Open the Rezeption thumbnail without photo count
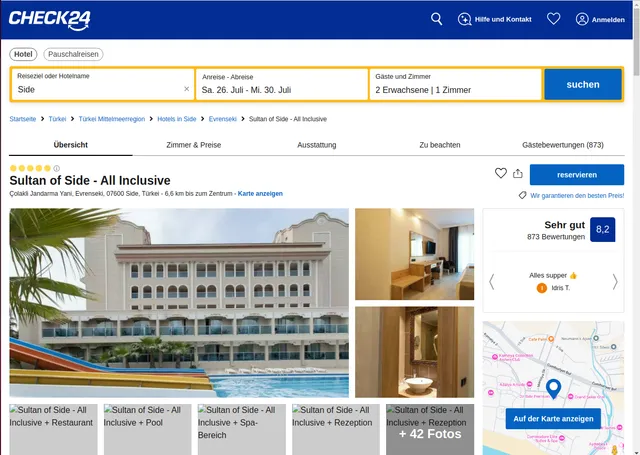Image resolution: width=640 pixels, height=455 pixels. point(336,429)
